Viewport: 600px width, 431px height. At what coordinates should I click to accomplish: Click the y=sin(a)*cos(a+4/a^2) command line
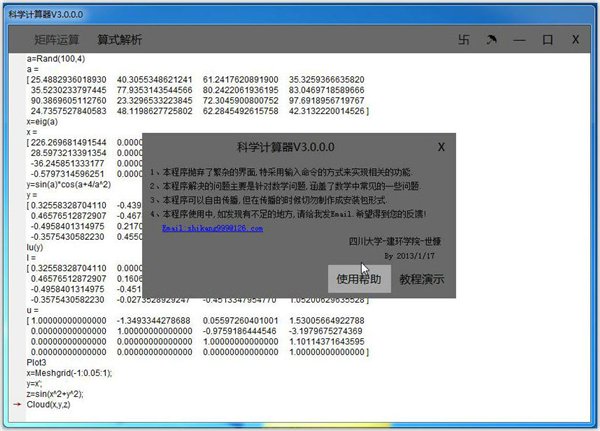(x=68, y=184)
